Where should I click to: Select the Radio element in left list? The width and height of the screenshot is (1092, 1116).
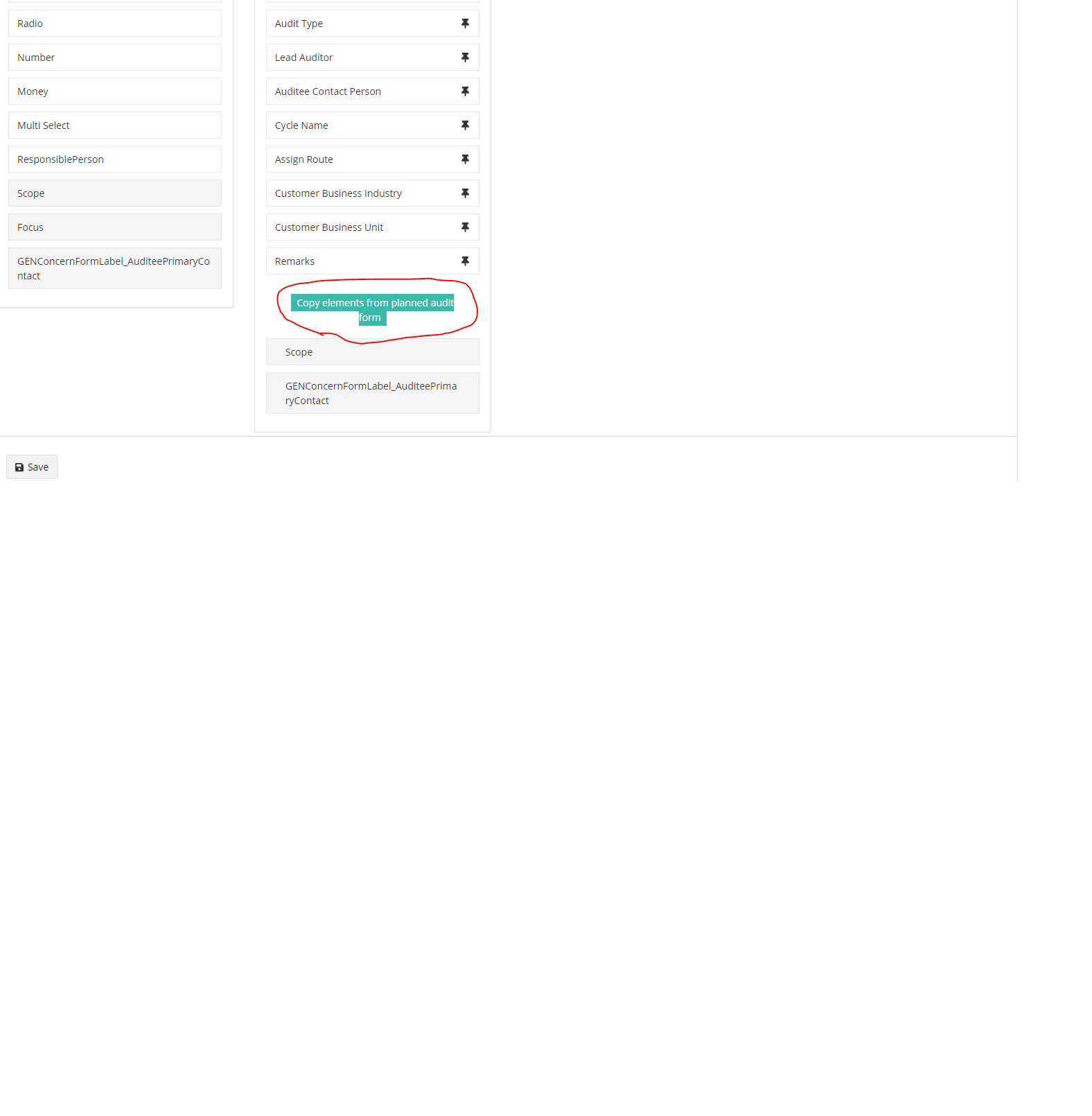coord(115,24)
